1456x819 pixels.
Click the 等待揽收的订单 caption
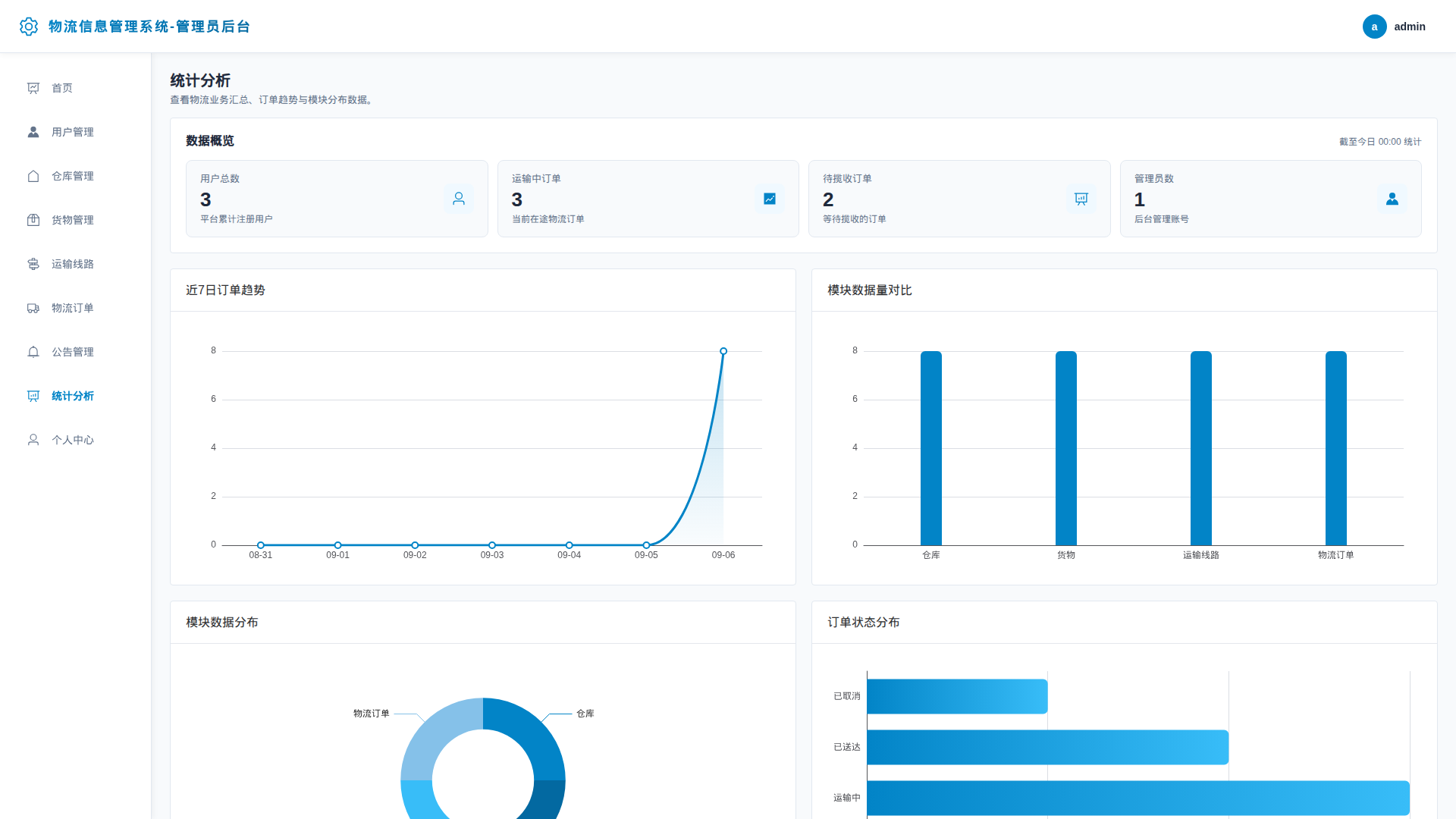[x=855, y=219]
